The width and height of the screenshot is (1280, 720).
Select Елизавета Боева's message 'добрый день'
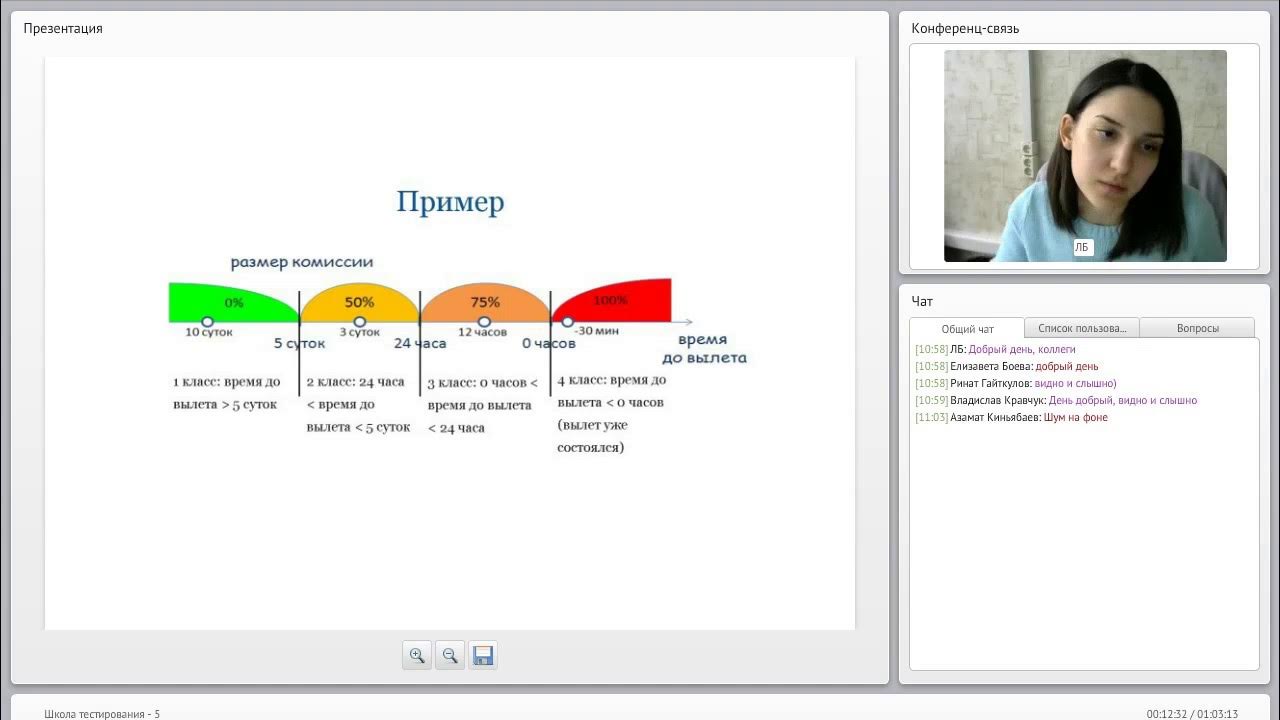point(1066,366)
